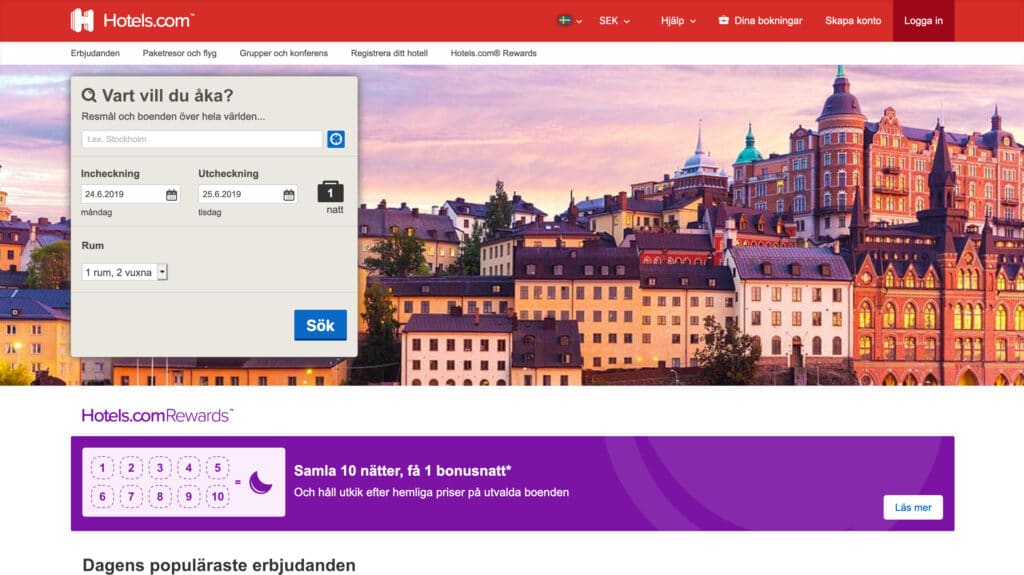Open Registrera ditt hotell
This screenshot has width=1024, height=575.
point(389,53)
